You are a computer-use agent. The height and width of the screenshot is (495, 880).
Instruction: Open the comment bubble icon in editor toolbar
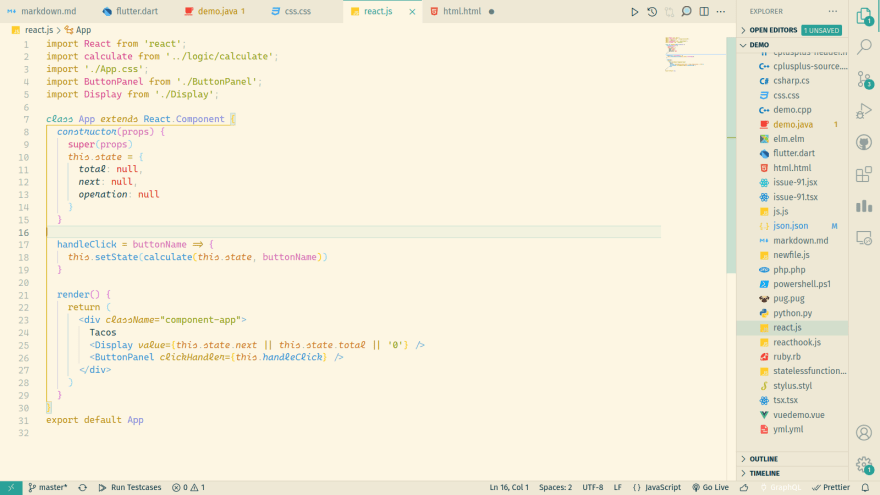click(686, 11)
